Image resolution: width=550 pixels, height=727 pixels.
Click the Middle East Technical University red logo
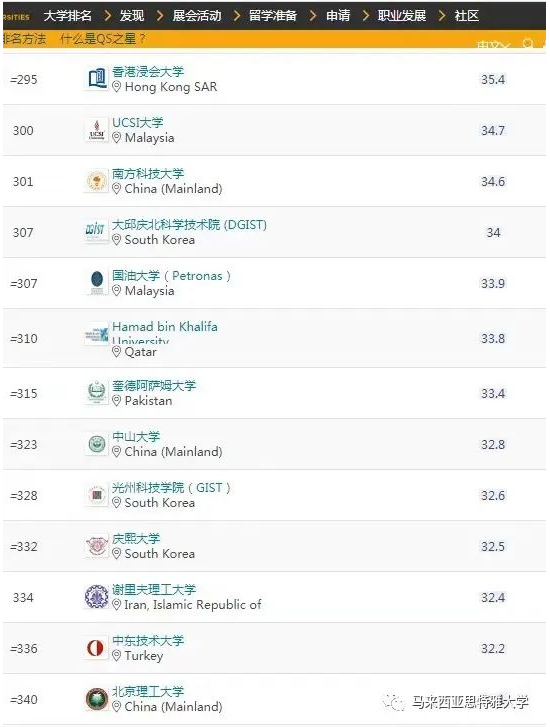(96, 648)
